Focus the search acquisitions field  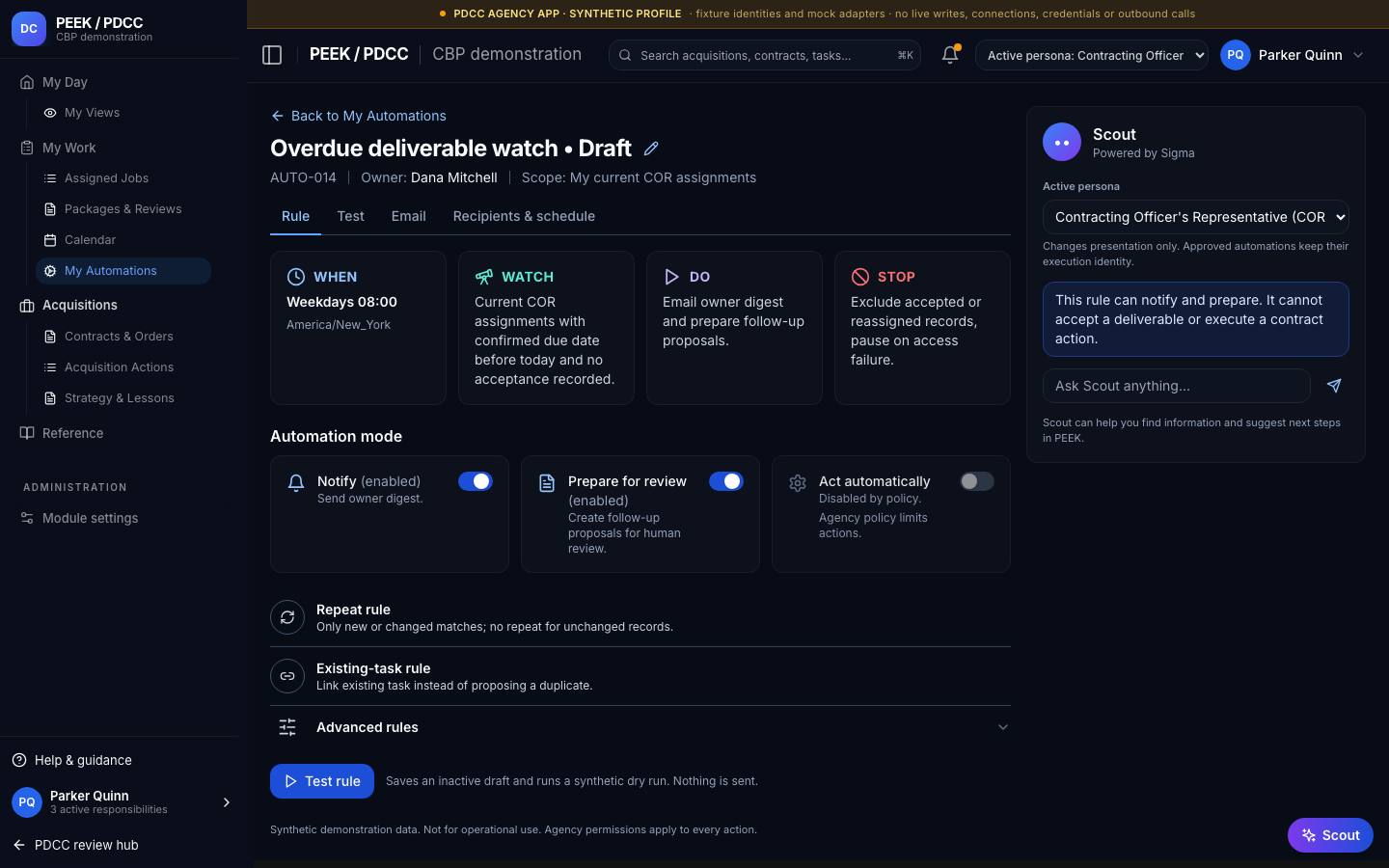[x=765, y=55]
